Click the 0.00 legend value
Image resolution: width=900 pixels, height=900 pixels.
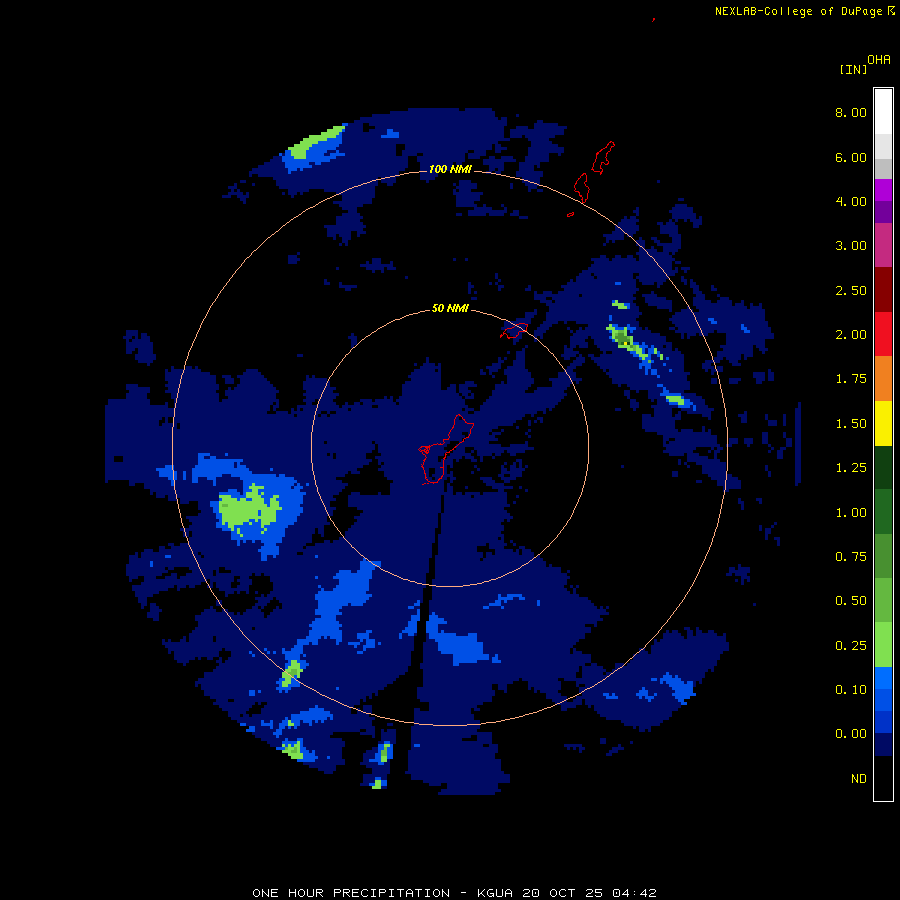[x=851, y=734]
